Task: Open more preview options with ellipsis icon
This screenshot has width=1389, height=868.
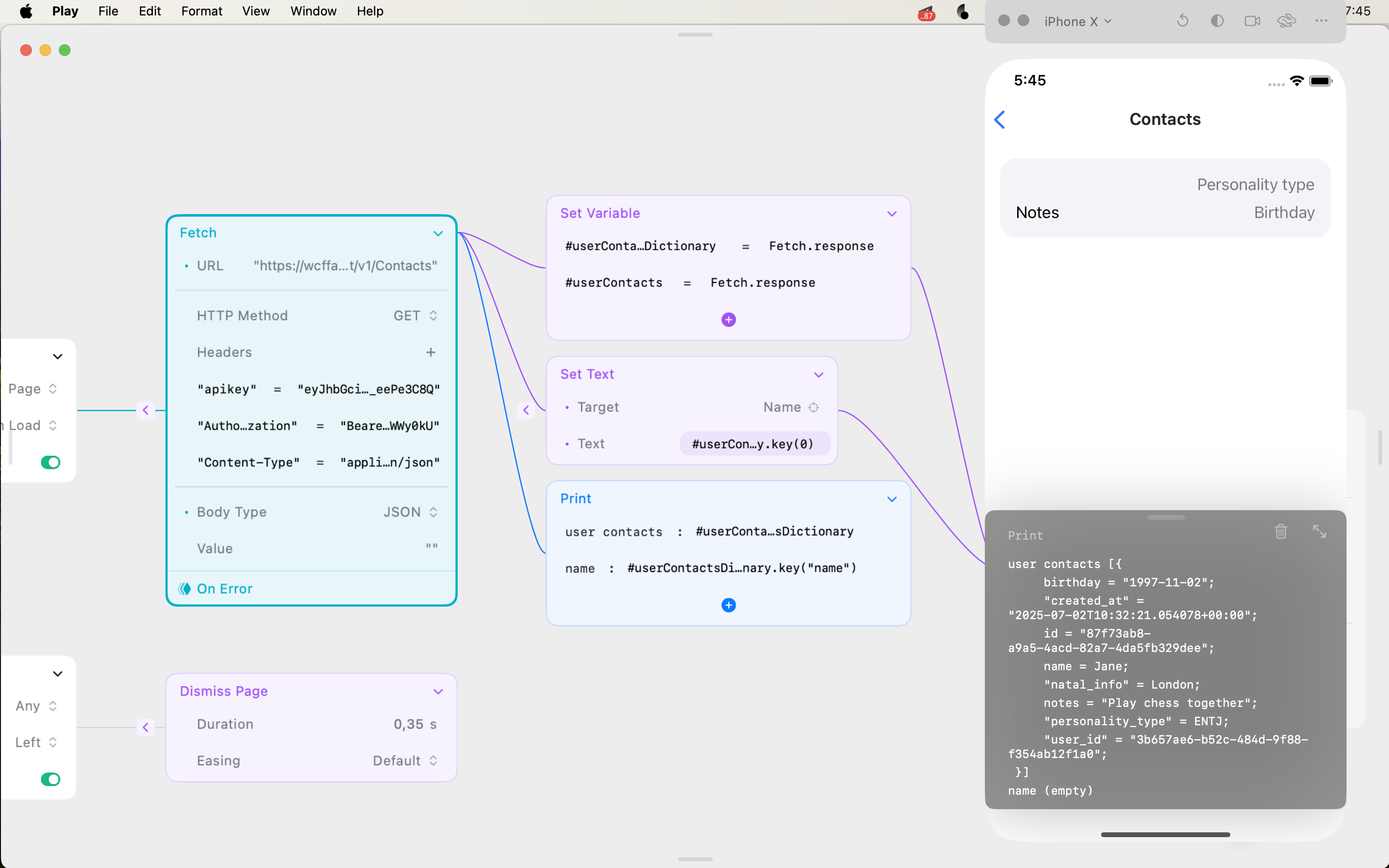Action: click(x=1321, y=21)
